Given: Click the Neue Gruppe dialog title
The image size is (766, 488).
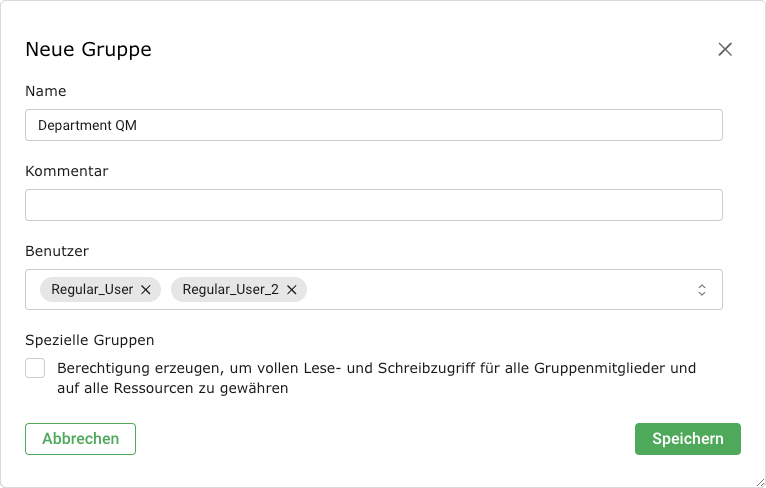Looking at the screenshot, I should [88, 49].
